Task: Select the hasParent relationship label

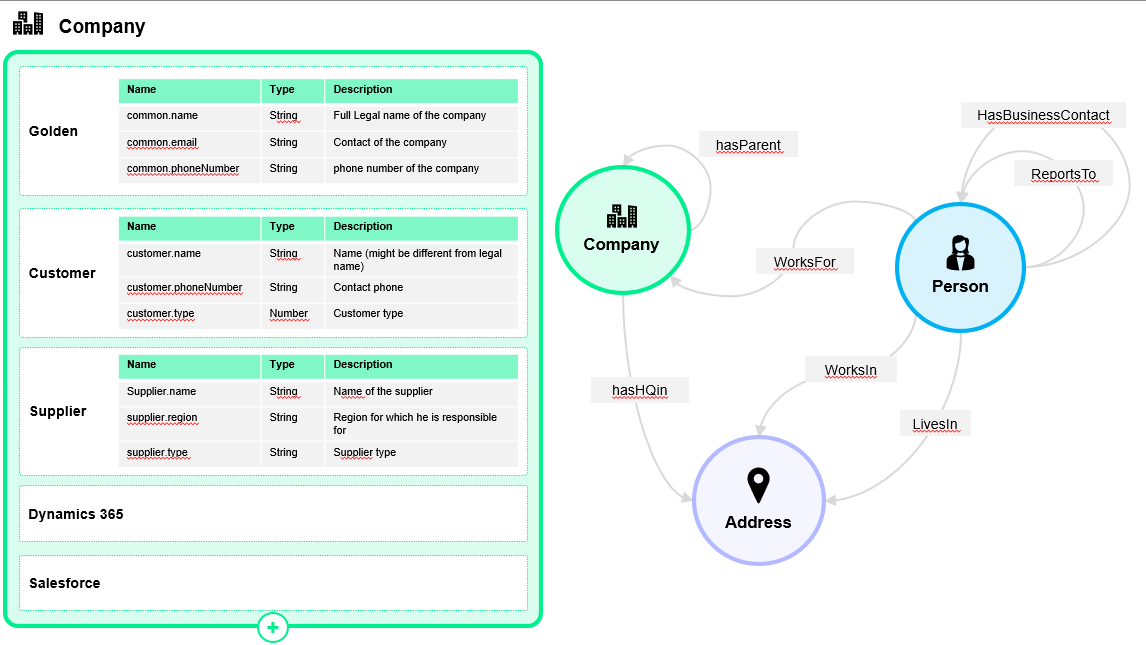Action: pos(748,146)
